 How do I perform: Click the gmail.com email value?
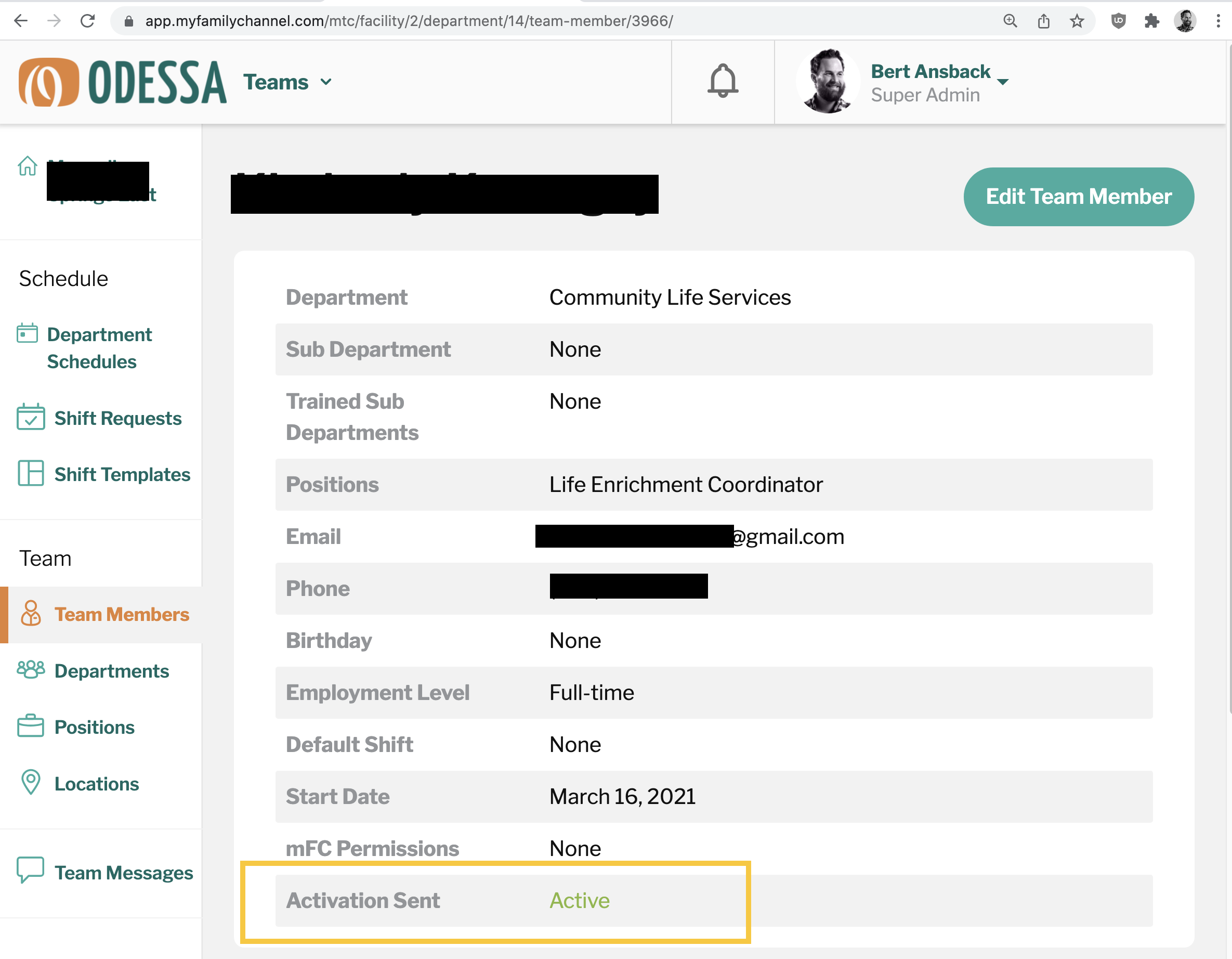pyautogui.click(x=788, y=536)
